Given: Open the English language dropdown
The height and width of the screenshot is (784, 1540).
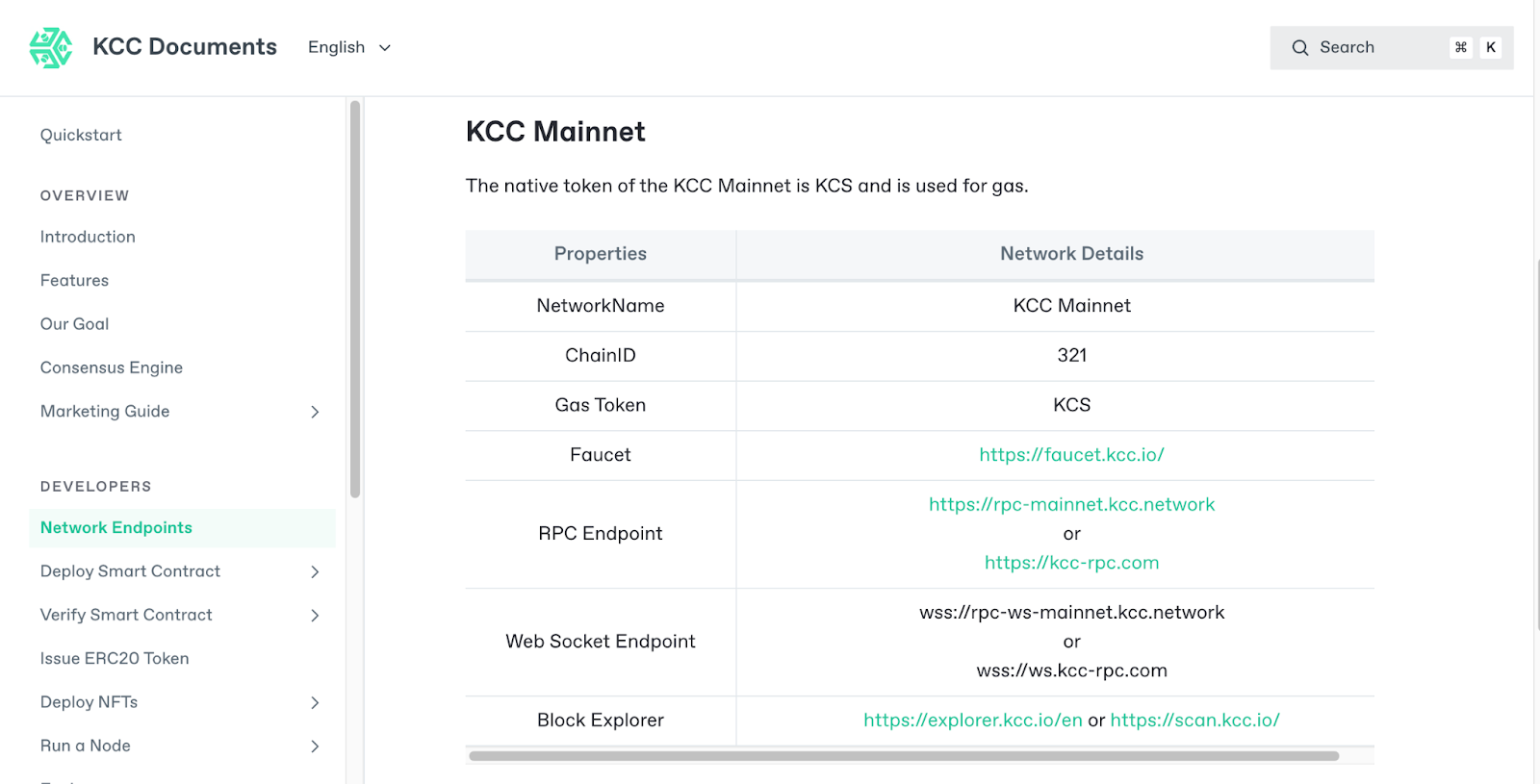Looking at the screenshot, I should 349,47.
